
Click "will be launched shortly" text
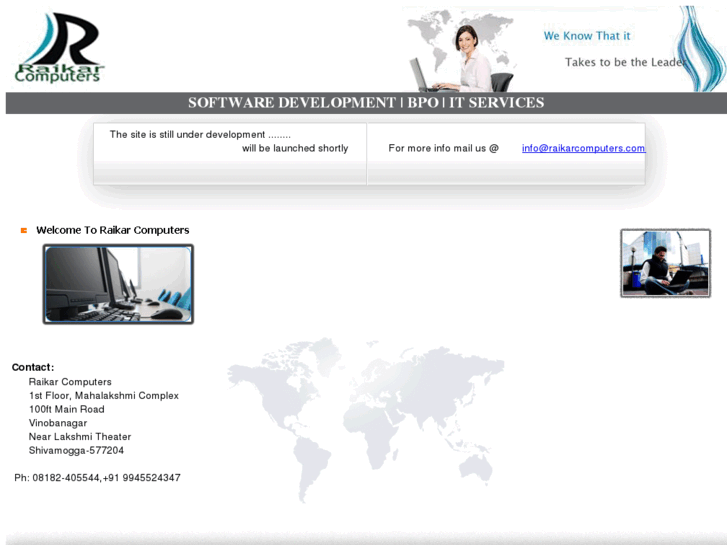pyautogui.click(x=295, y=148)
